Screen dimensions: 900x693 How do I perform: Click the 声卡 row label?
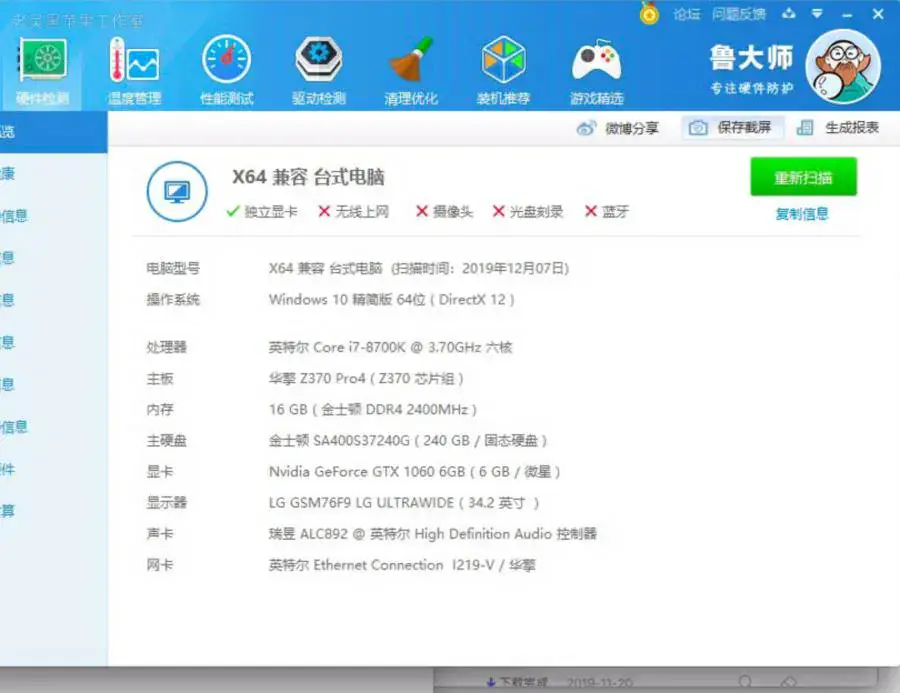pos(160,534)
